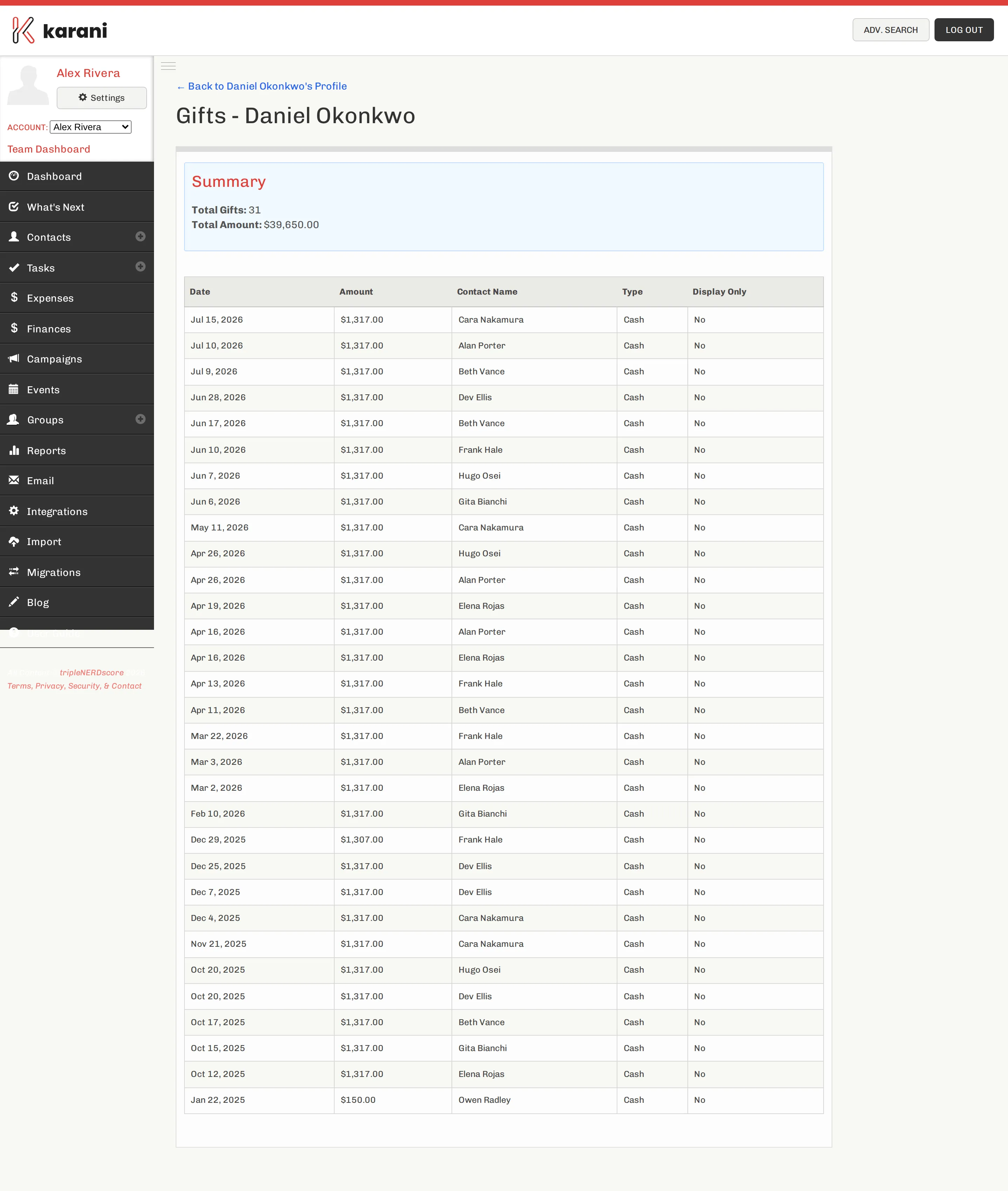Click the $150.00 amount cell

tap(393, 1100)
